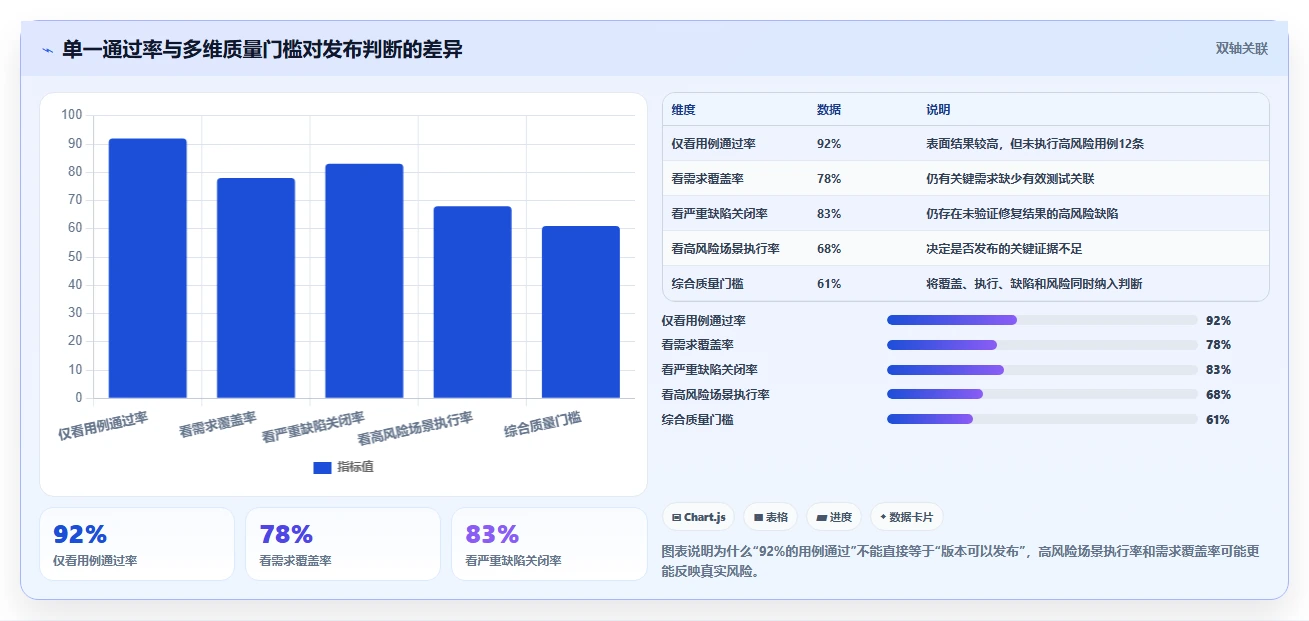
Task: Click the 仅看用例通过率 bar in chart
Action: click(148, 268)
